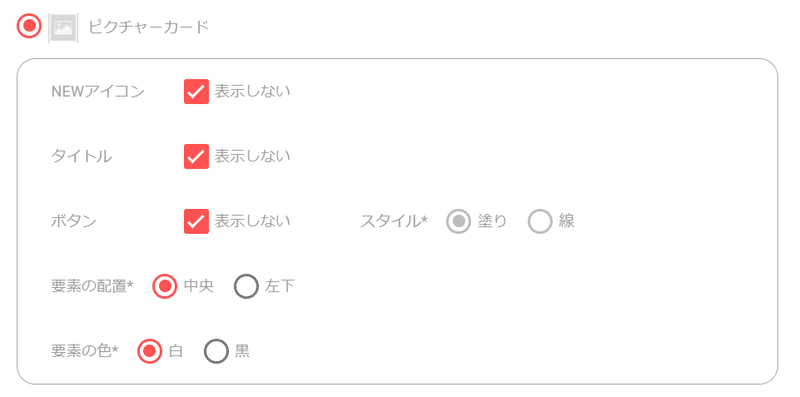
Task: Click 表示しない text in ボタン row
Action: click(x=253, y=220)
